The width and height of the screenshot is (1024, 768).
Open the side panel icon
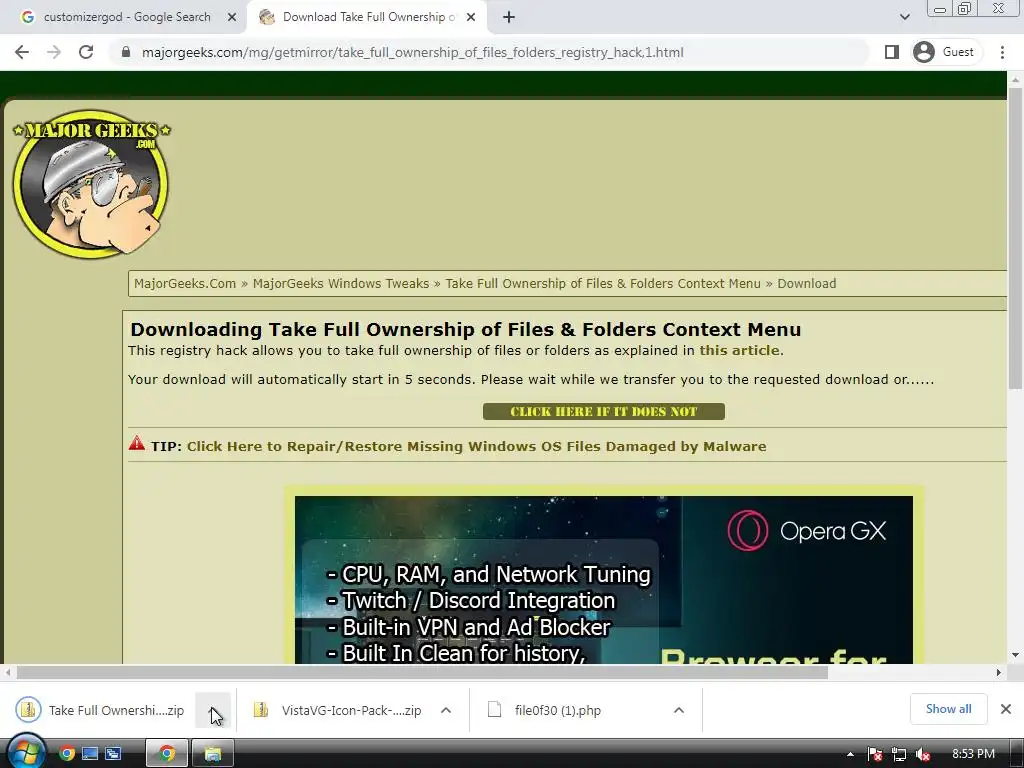[891, 52]
